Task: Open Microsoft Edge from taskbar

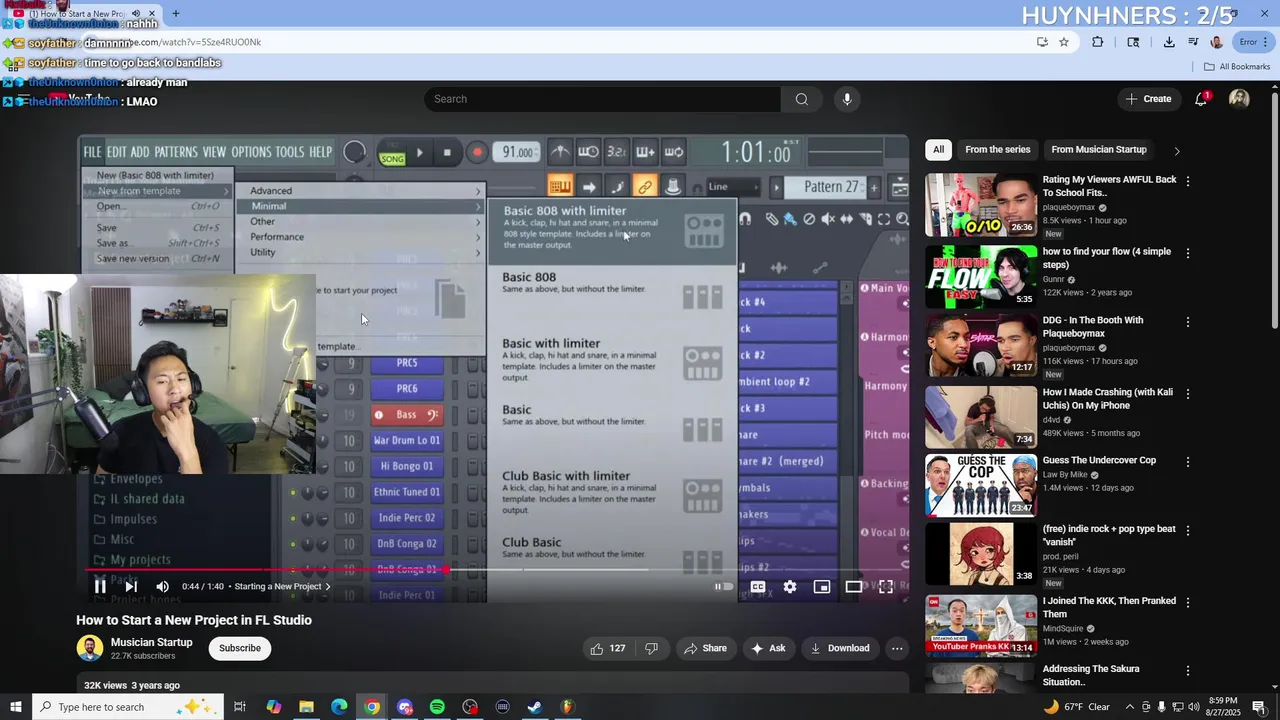Action: (x=339, y=707)
